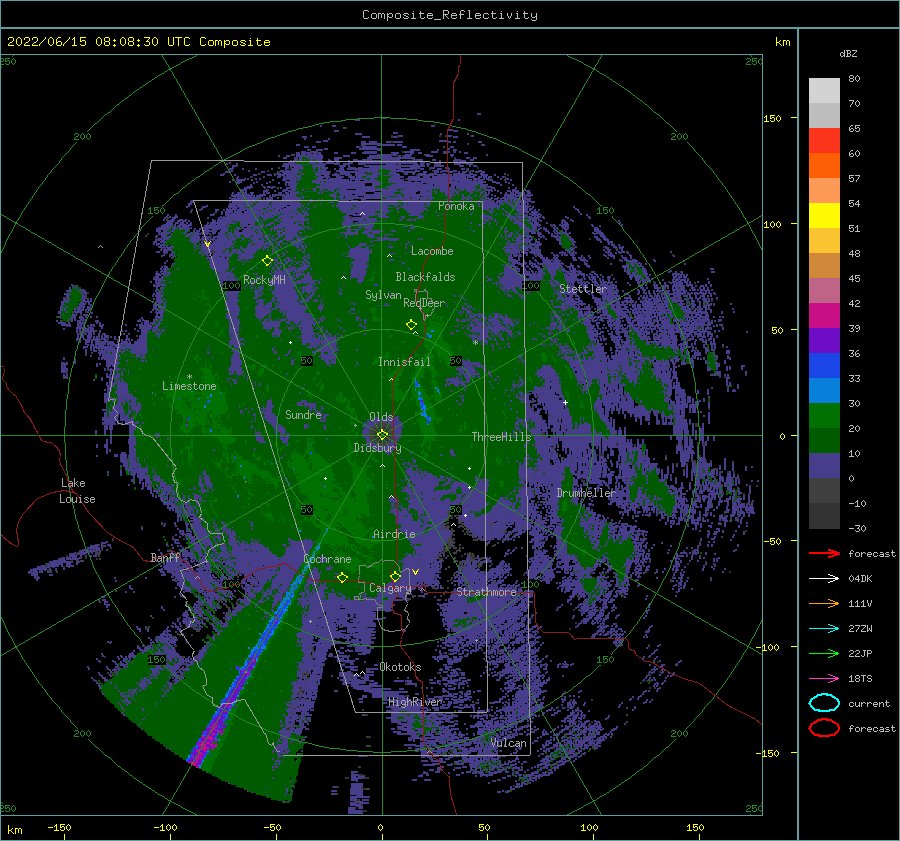
Task: Click the Sylvan label
Action: click(x=383, y=295)
